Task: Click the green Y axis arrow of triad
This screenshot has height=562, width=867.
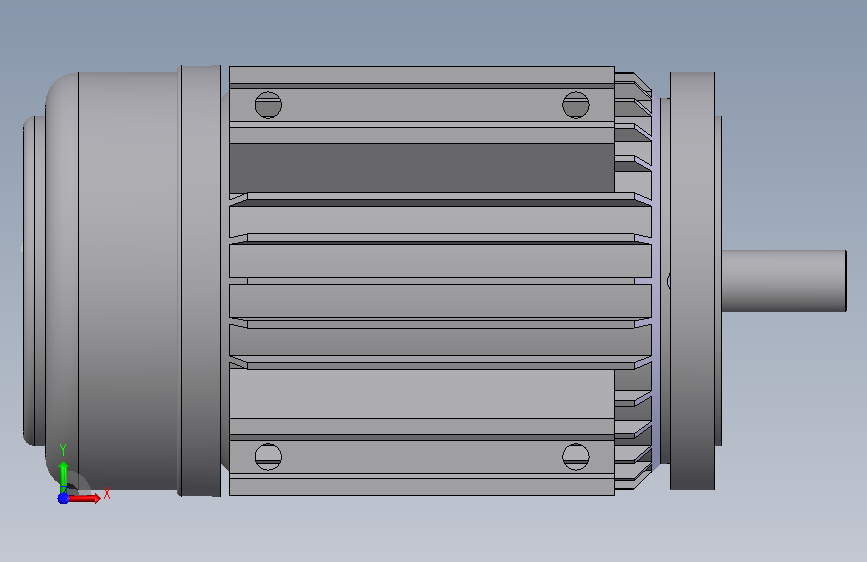Action: point(63,475)
